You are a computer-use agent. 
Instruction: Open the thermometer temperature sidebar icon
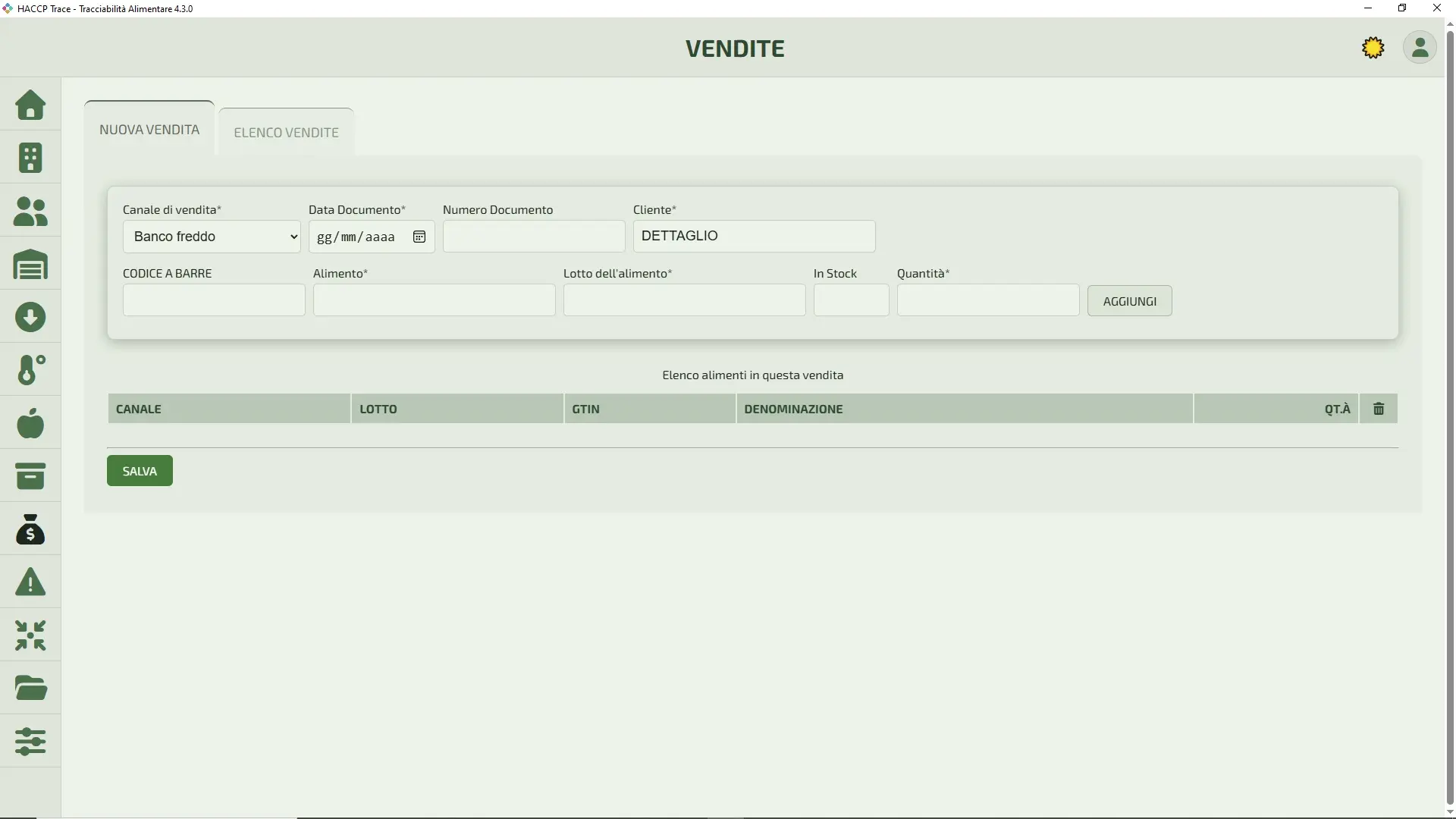point(30,370)
